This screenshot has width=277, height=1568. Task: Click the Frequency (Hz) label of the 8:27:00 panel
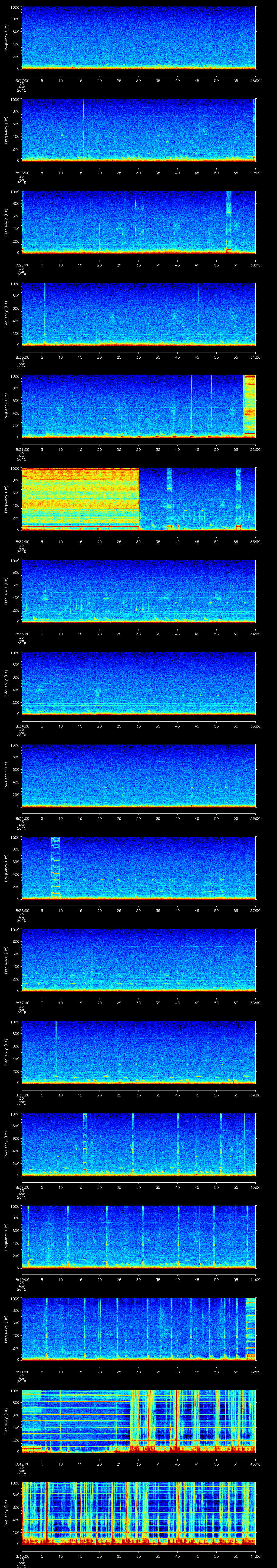tap(6, 38)
